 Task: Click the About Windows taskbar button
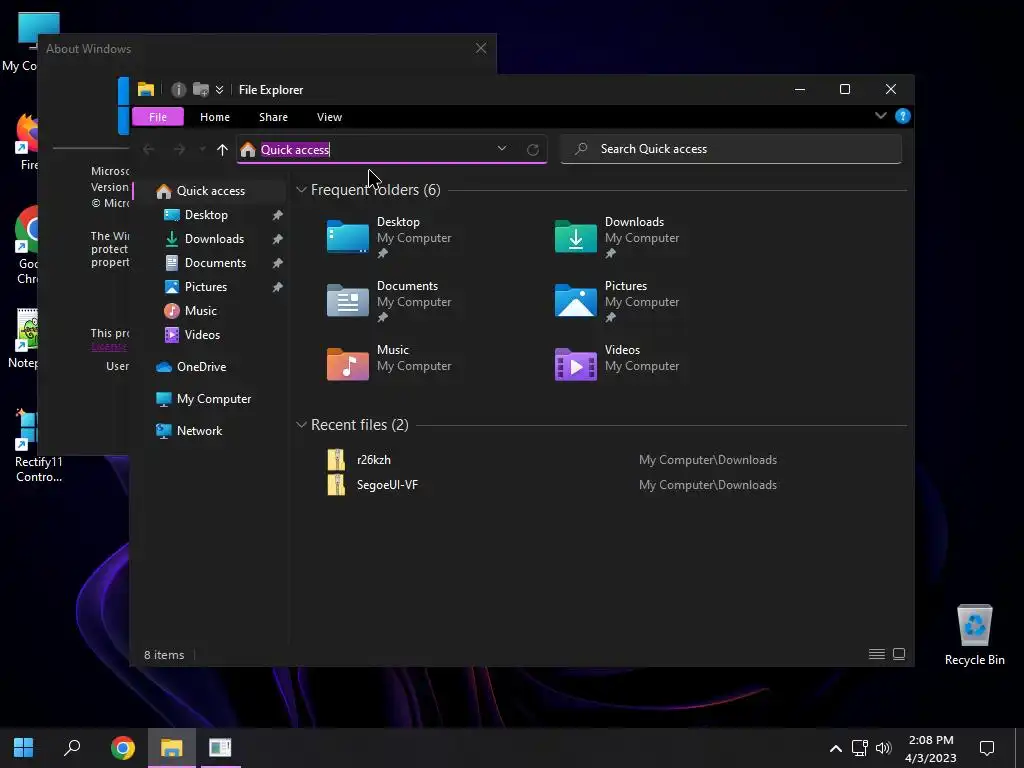click(x=220, y=748)
